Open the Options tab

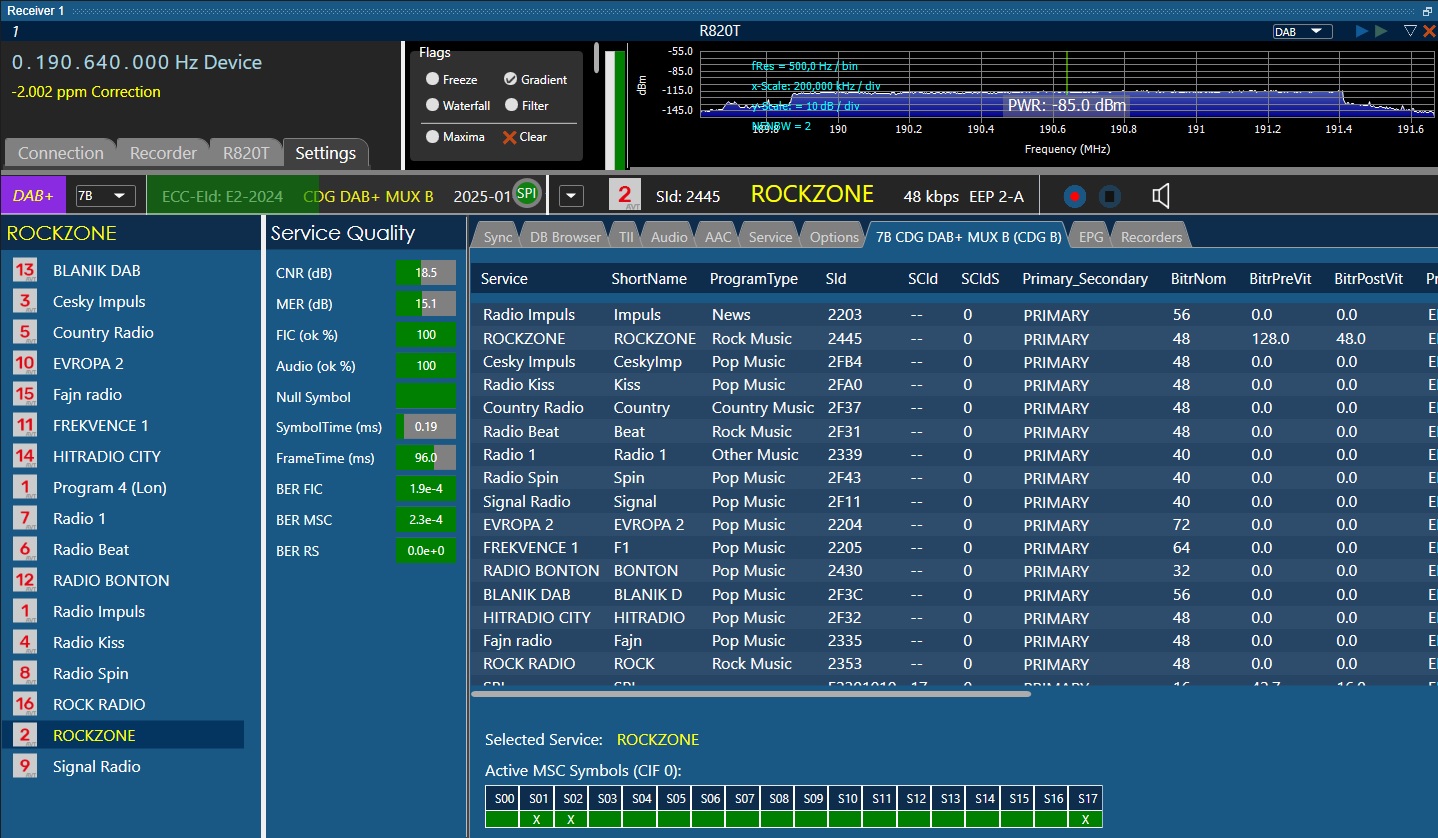834,237
